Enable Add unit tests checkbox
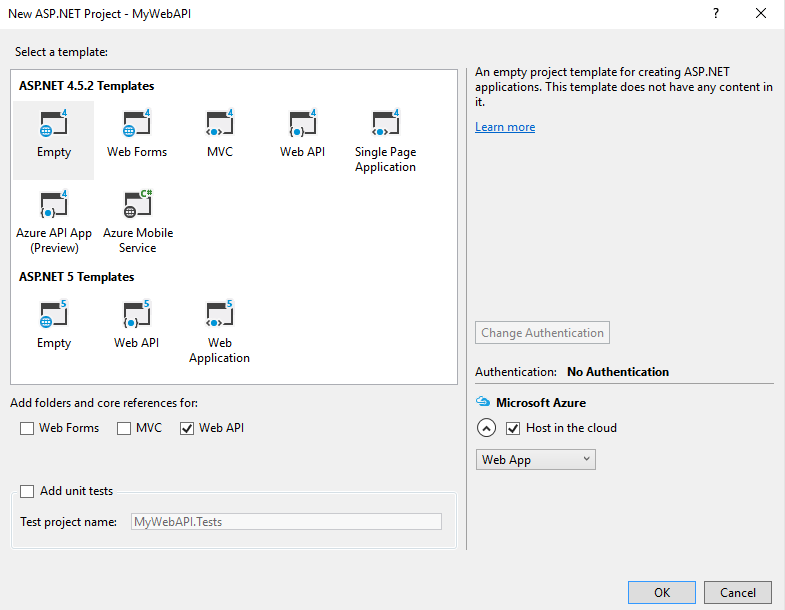The image size is (785, 610). pos(27,491)
